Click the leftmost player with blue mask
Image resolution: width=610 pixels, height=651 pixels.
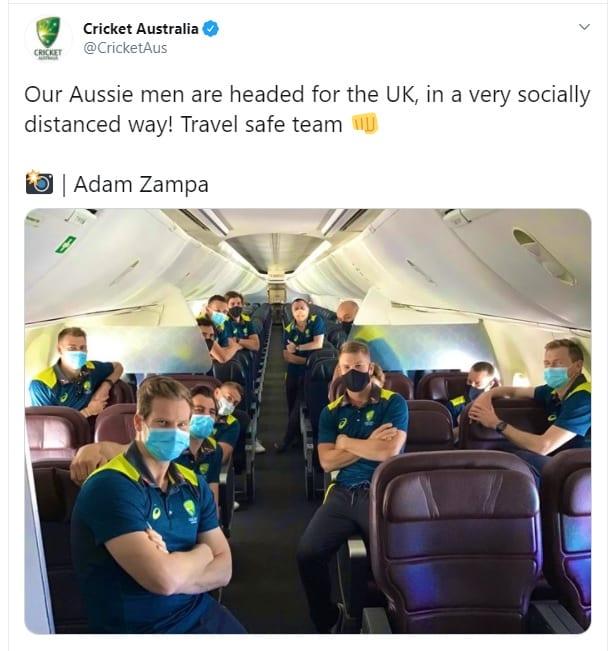pyautogui.click(x=75, y=371)
